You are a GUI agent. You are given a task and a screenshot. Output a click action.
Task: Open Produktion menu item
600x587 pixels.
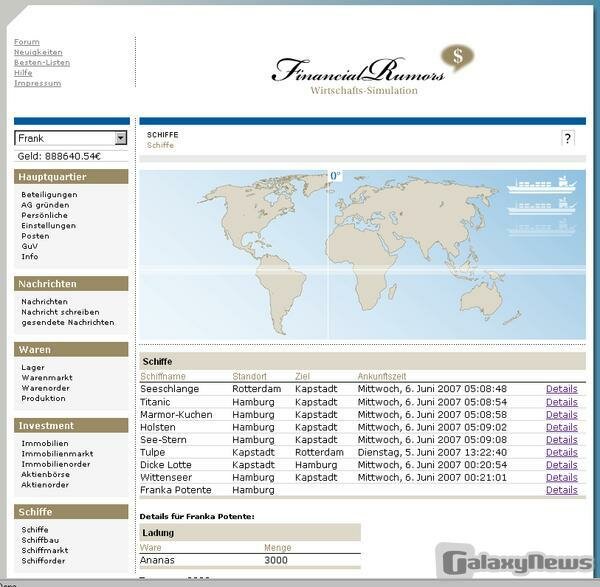click(43, 398)
